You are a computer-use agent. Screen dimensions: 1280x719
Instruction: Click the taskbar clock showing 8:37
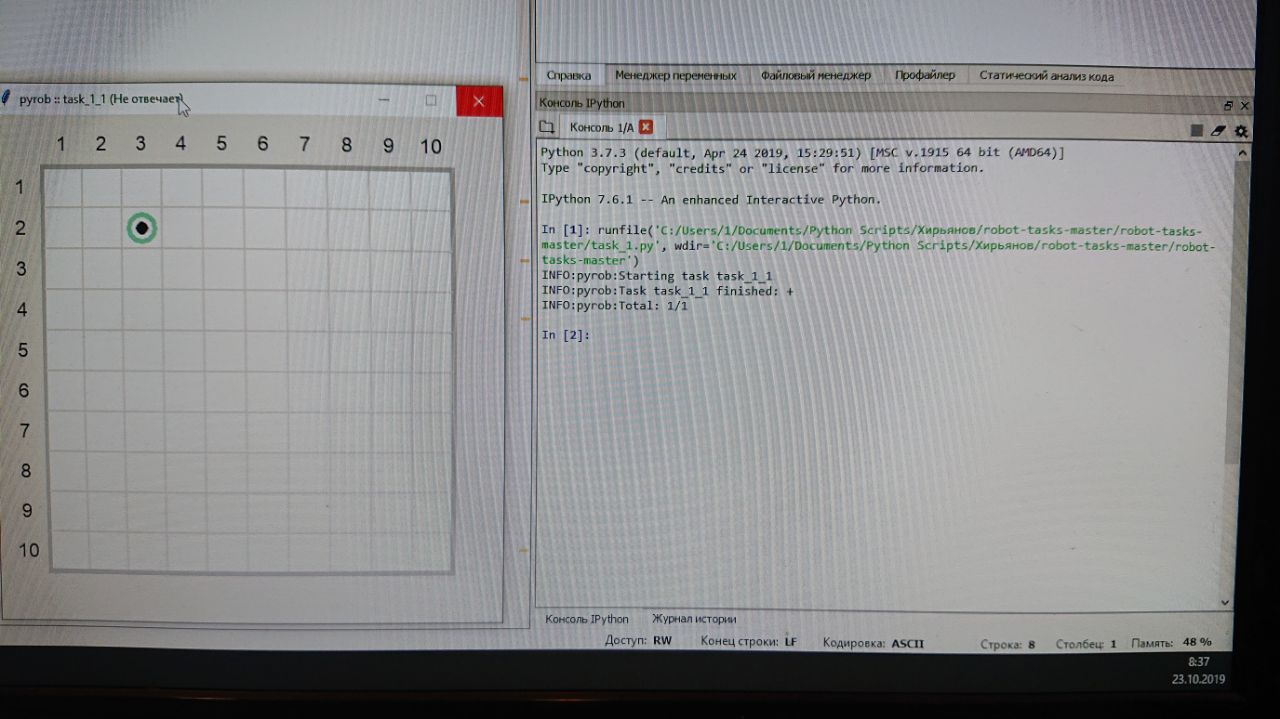tap(1198, 662)
